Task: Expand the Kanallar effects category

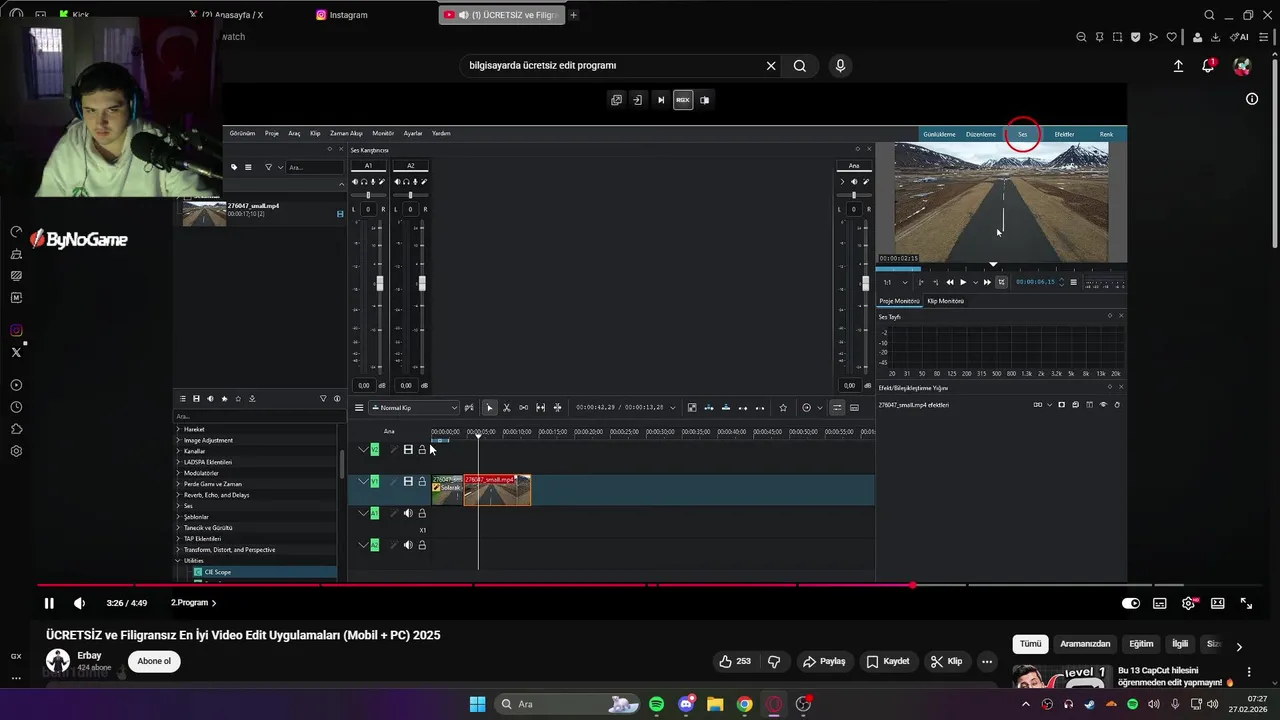Action: (194, 451)
